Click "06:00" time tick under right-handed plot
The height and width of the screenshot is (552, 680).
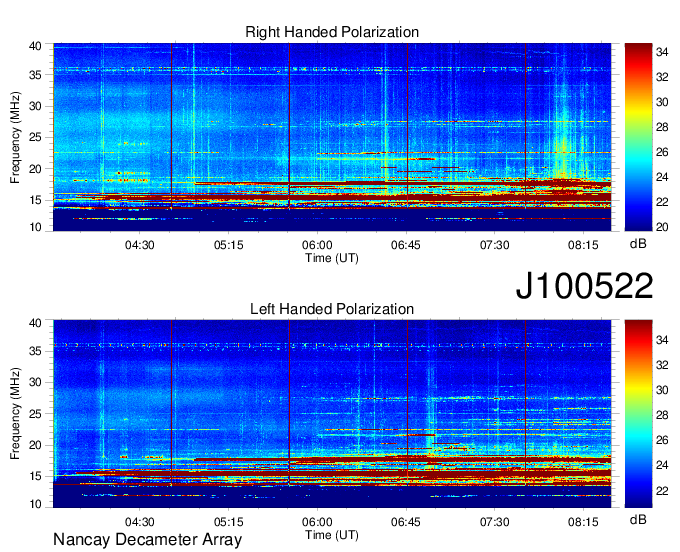pos(317,245)
